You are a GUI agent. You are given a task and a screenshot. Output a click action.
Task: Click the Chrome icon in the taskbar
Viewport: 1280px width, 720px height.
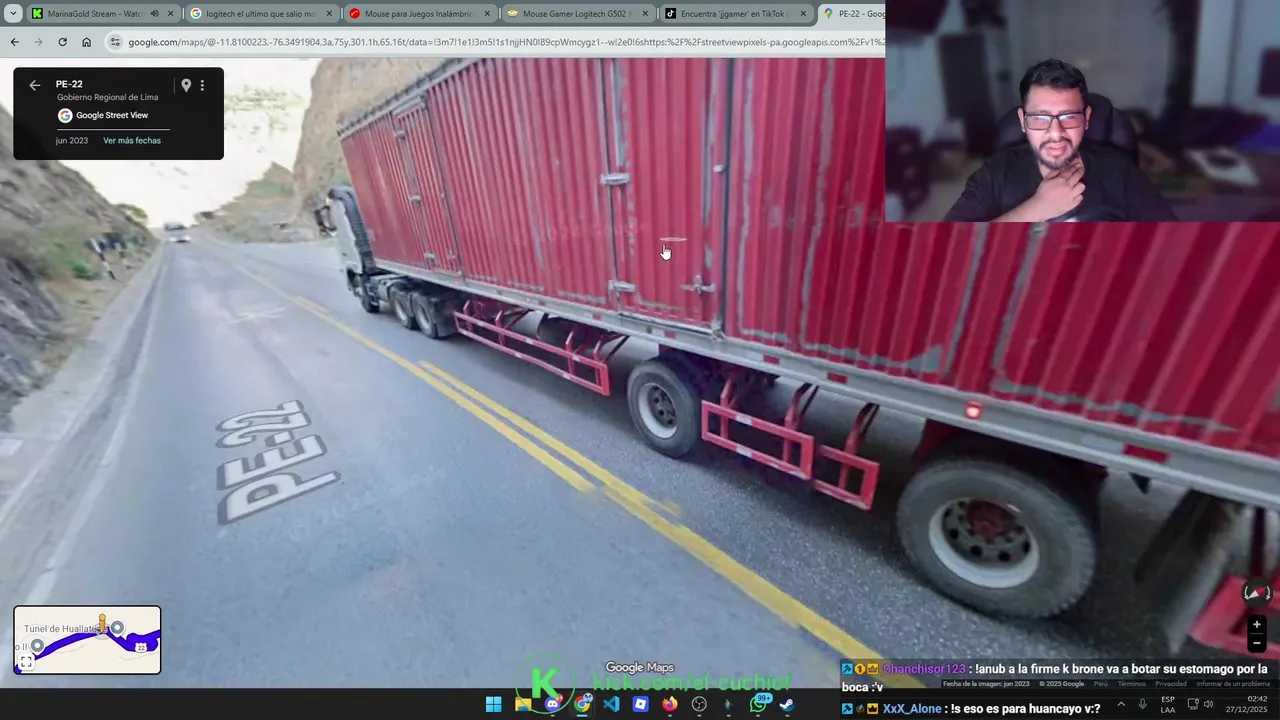click(x=582, y=704)
